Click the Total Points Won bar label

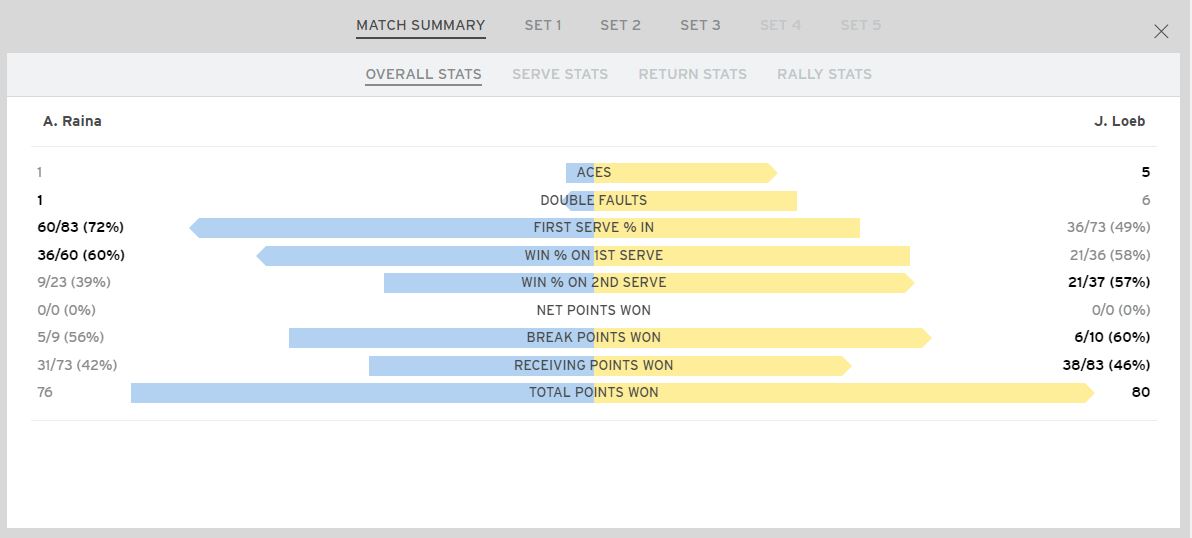coord(594,392)
